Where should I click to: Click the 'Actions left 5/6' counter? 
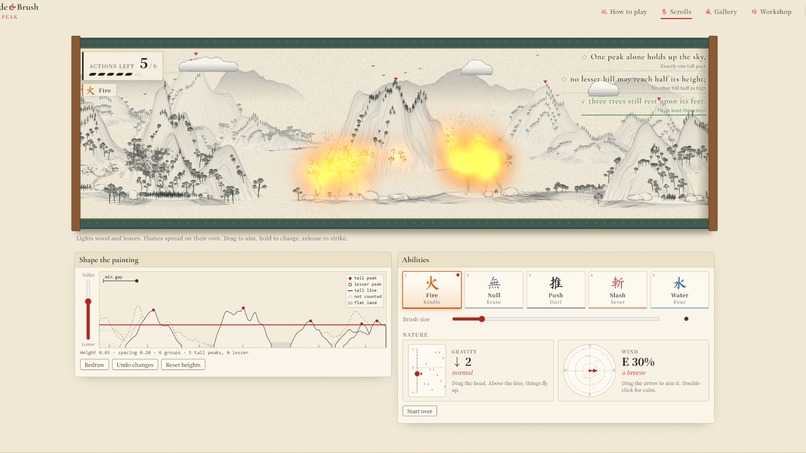[x=123, y=65]
